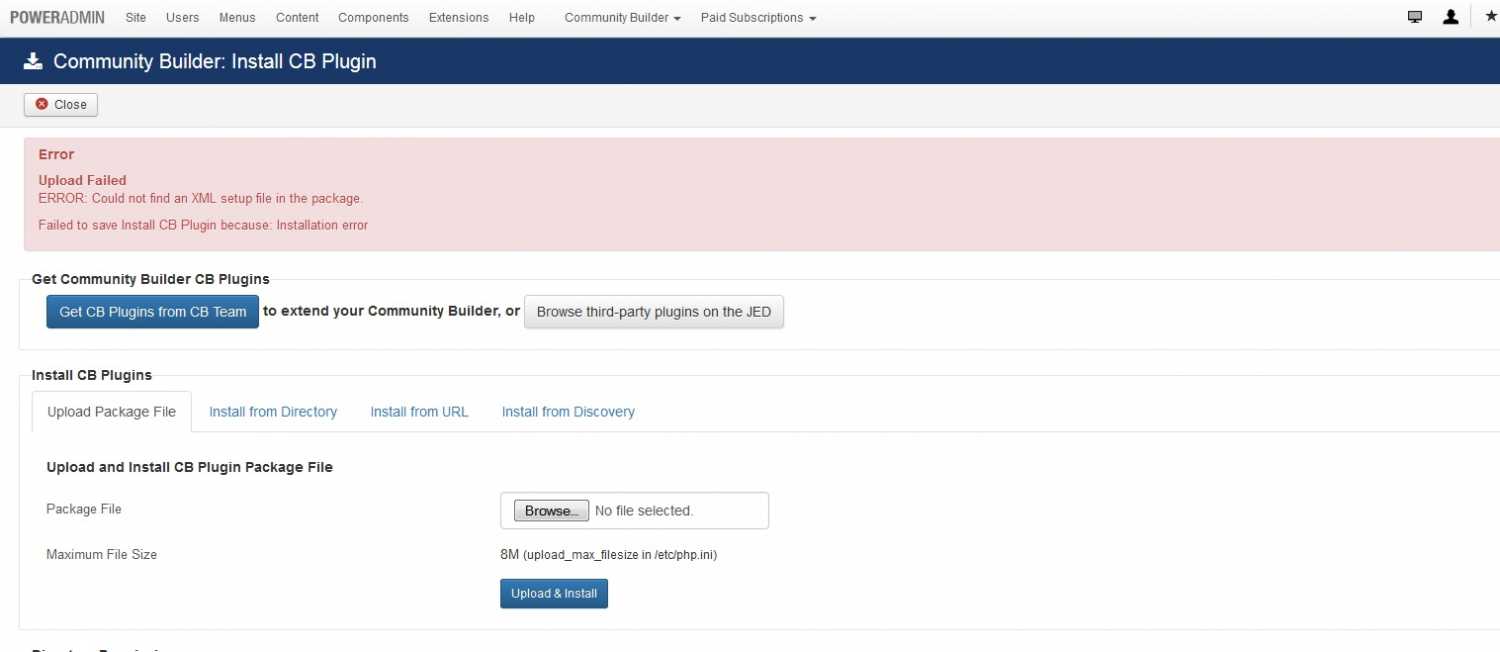Click the Package File input field
Screen dimensions: 1500x652
tap(634, 510)
